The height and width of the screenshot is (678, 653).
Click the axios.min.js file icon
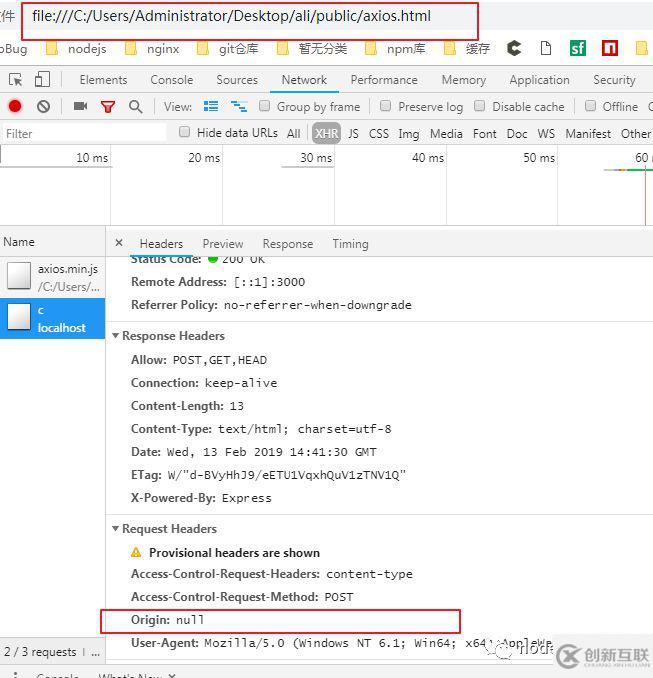click(x=19, y=276)
